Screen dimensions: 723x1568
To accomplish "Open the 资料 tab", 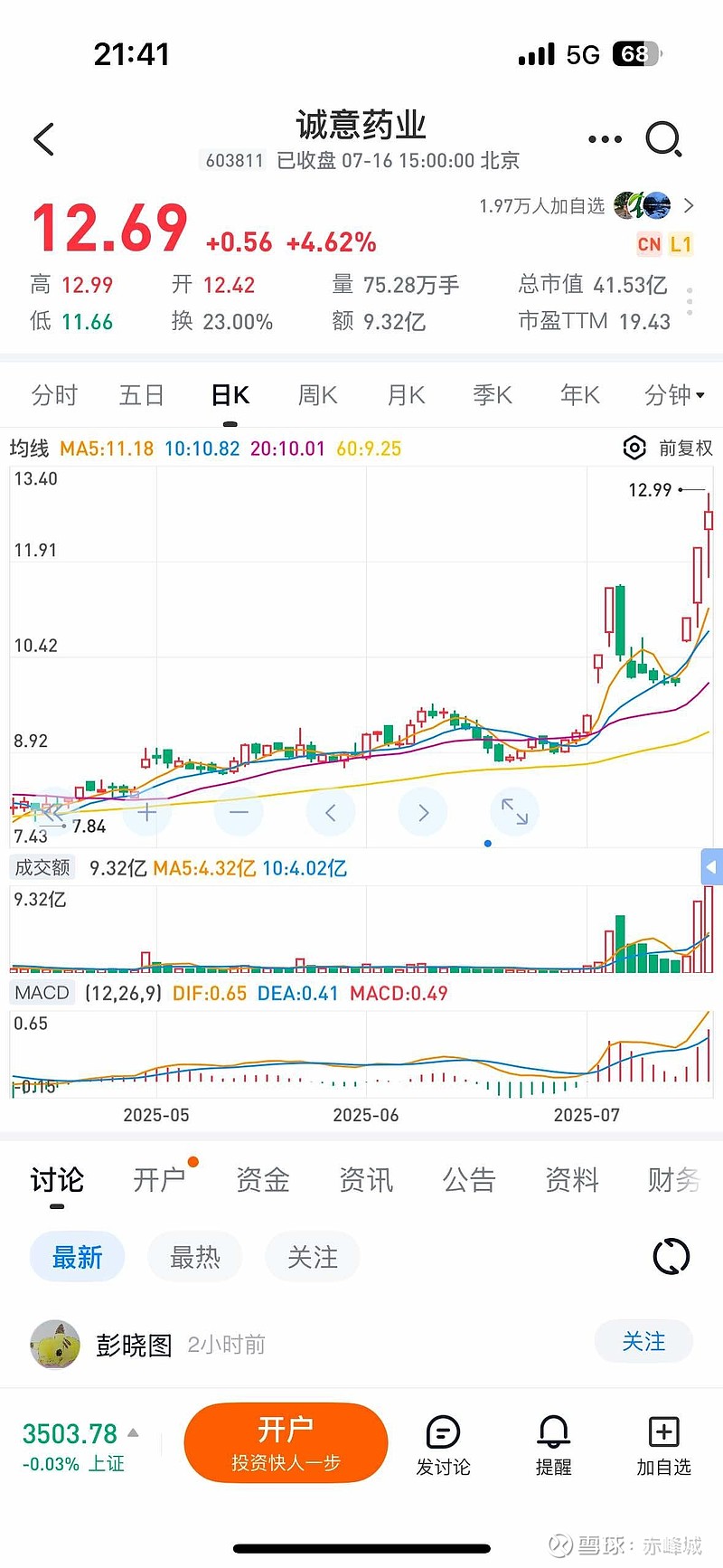I will coord(572,1179).
